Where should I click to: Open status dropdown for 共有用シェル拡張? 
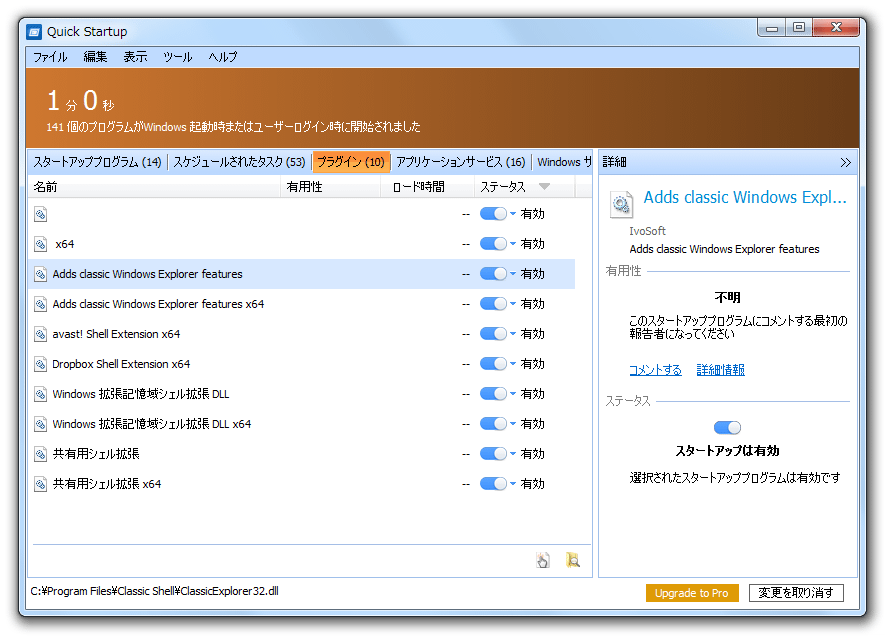[513, 454]
